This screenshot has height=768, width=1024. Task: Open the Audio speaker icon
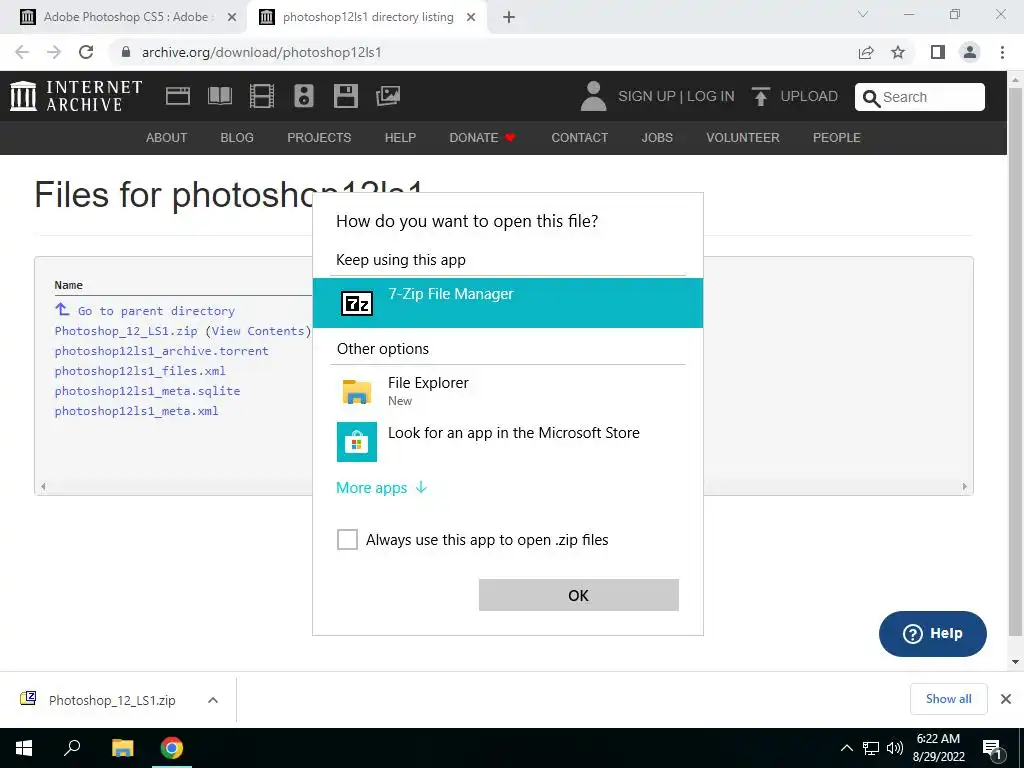pos(304,96)
